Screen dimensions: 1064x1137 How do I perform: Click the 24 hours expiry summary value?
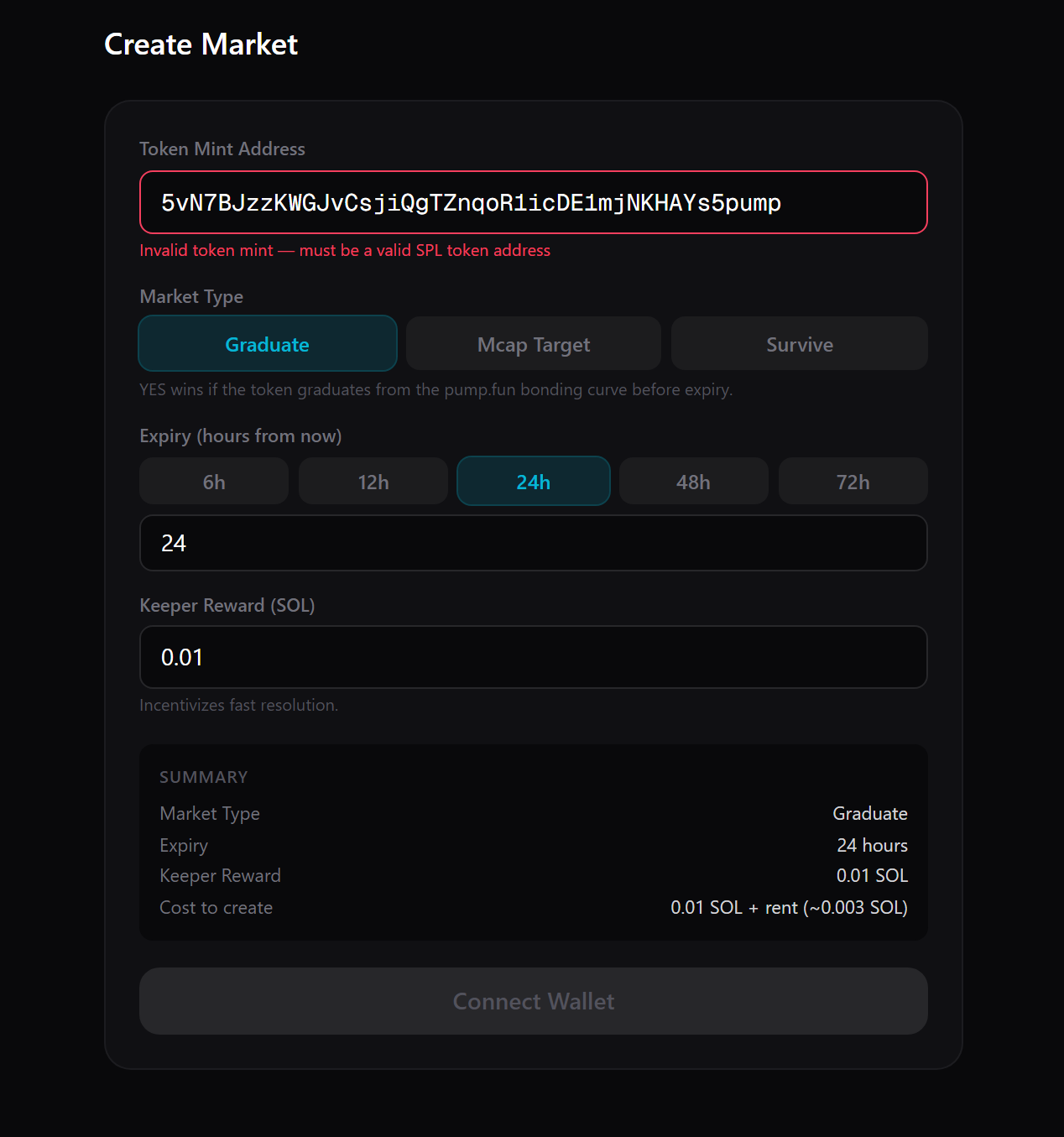pyautogui.click(x=872, y=845)
